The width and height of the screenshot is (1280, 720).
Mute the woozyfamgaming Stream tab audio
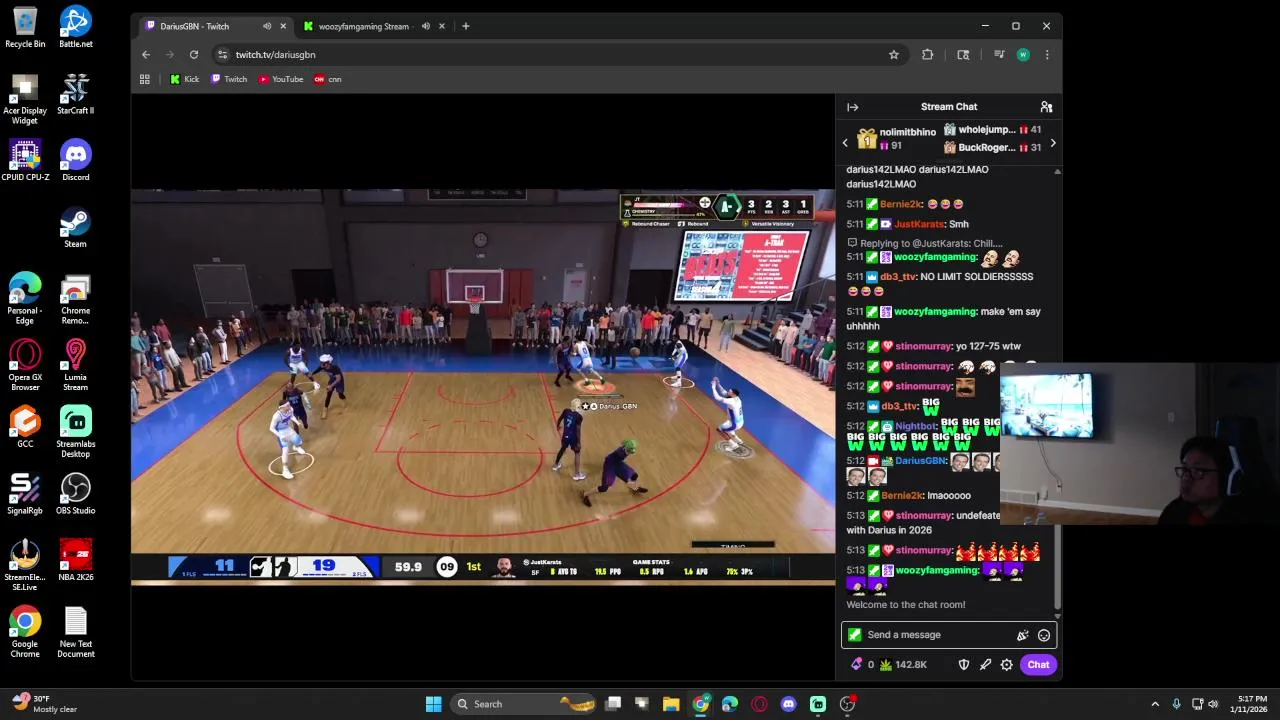pos(426,26)
